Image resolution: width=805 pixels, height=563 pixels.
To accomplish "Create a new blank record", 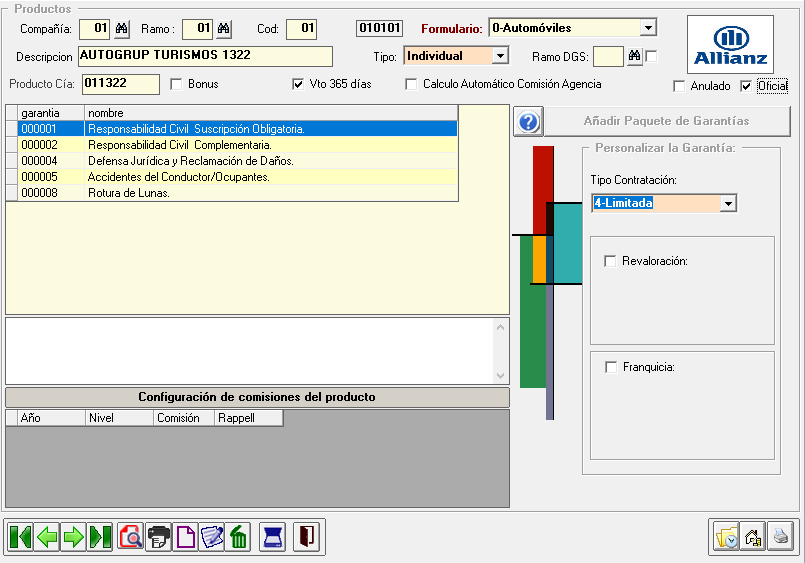I will [185, 537].
